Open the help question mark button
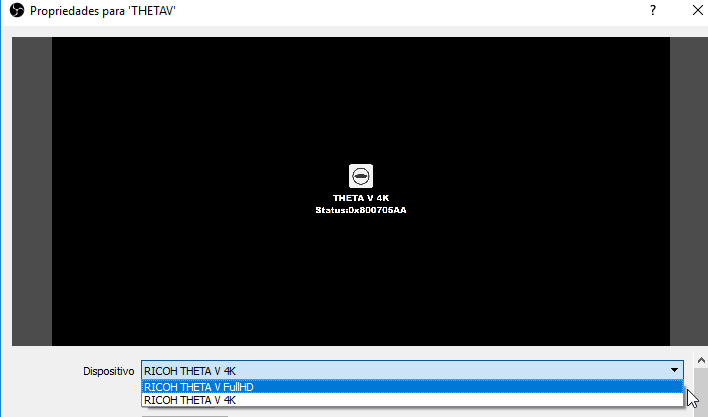This screenshot has width=708, height=417. tap(653, 10)
